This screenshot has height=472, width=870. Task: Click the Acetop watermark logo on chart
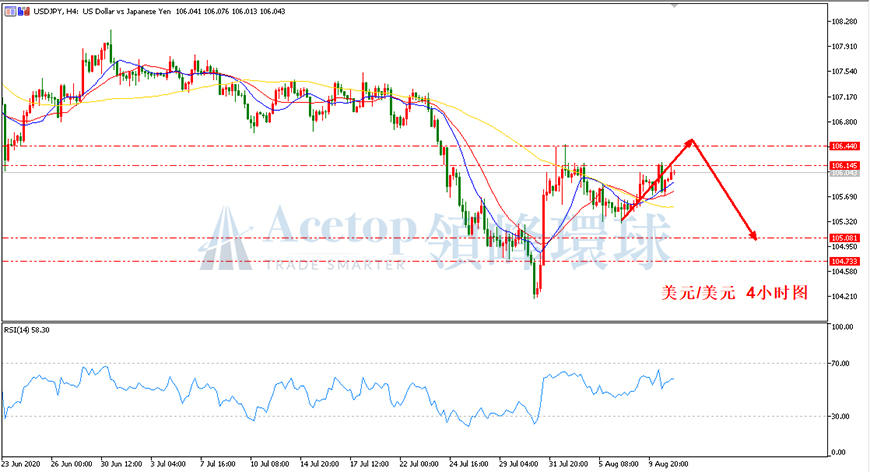pos(226,239)
